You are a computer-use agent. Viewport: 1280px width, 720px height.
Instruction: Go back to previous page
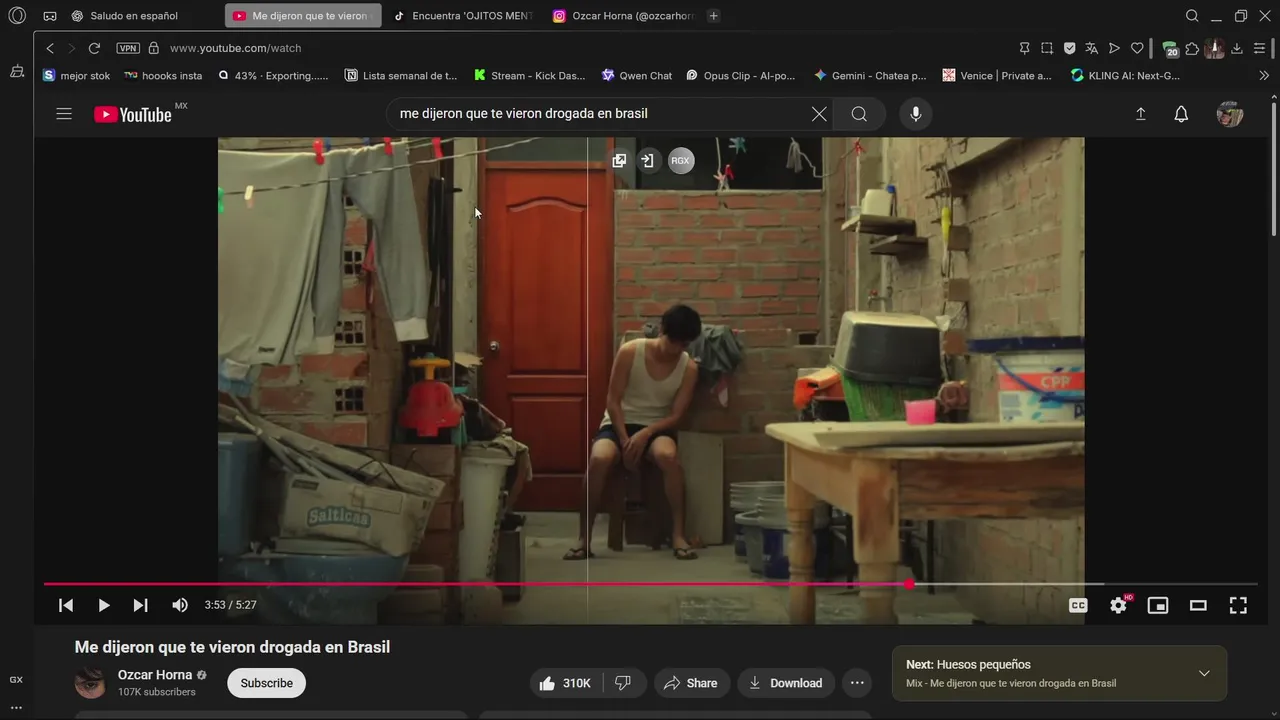pos(50,48)
